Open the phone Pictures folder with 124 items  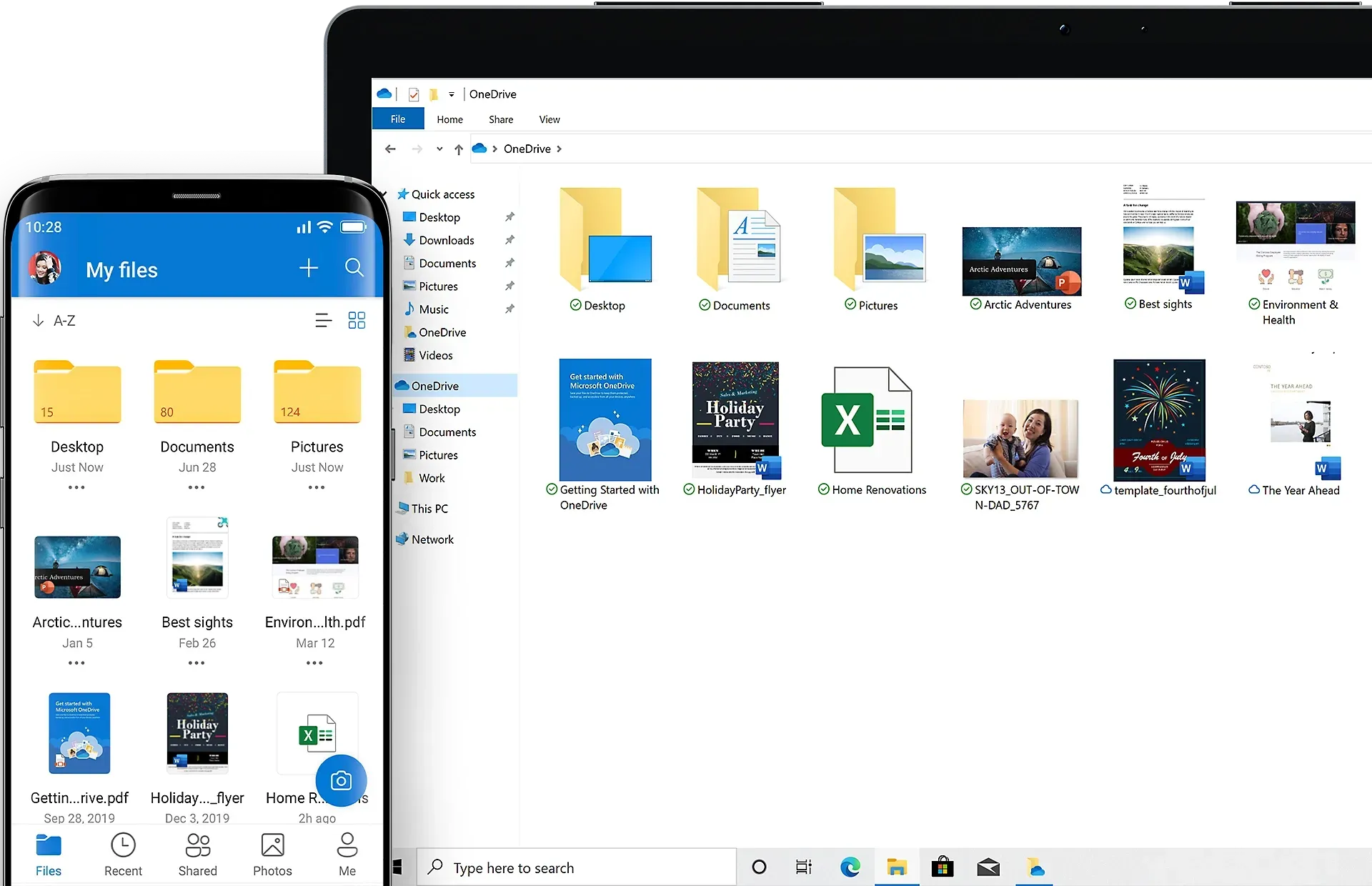[x=317, y=392]
